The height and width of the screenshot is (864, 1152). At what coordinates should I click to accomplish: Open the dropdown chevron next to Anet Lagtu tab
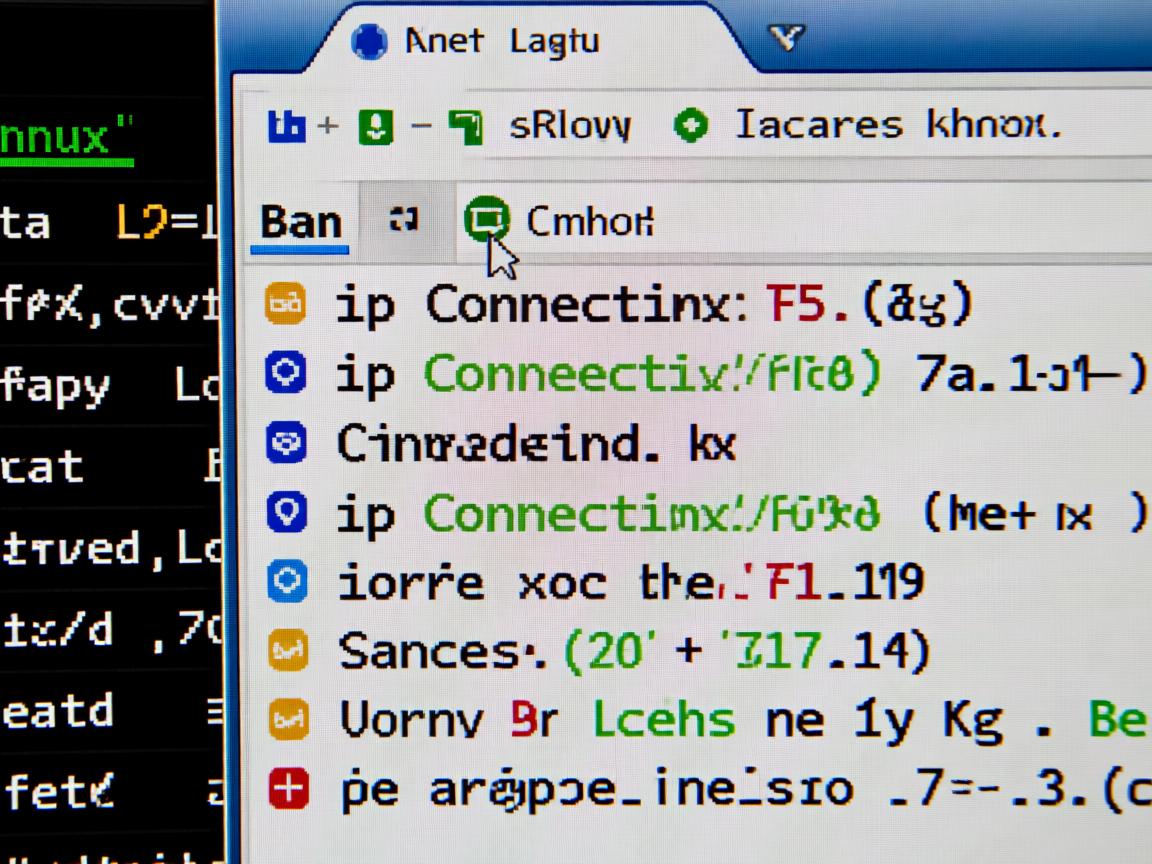pos(785,39)
